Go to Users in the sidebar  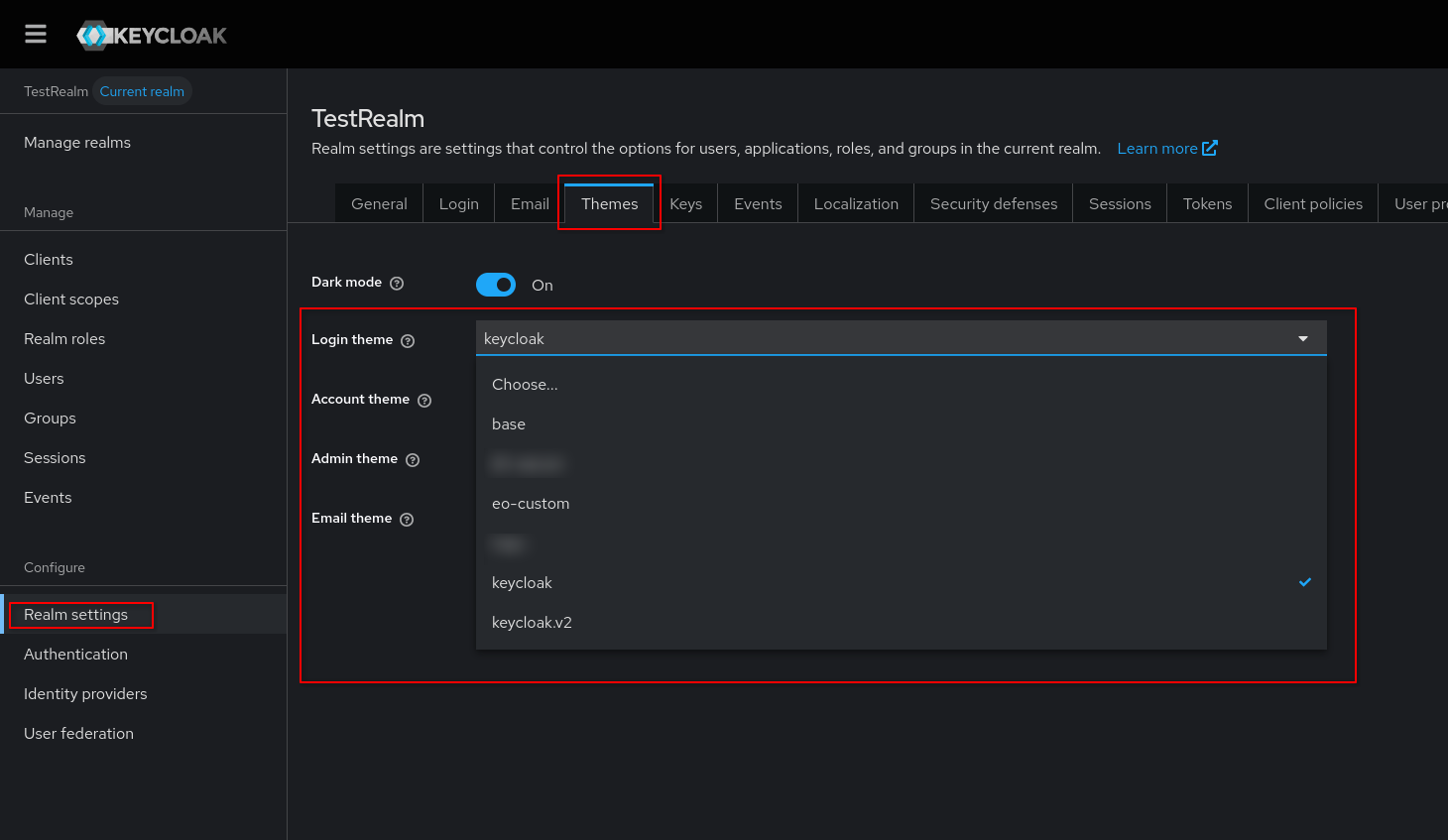143,379
